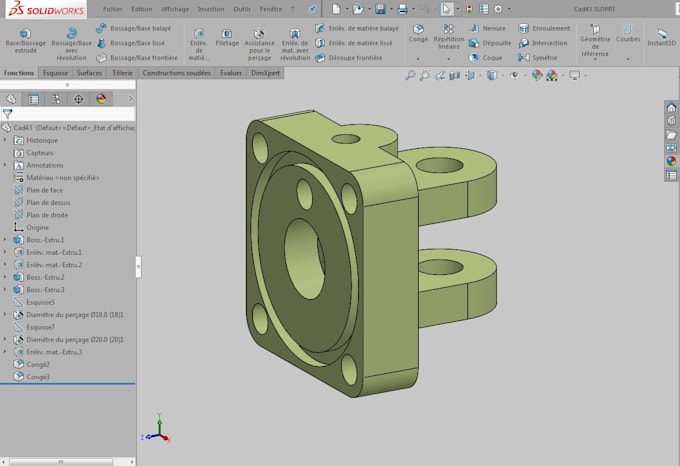Open the Outils menu
680x466 pixels.
point(242,9)
